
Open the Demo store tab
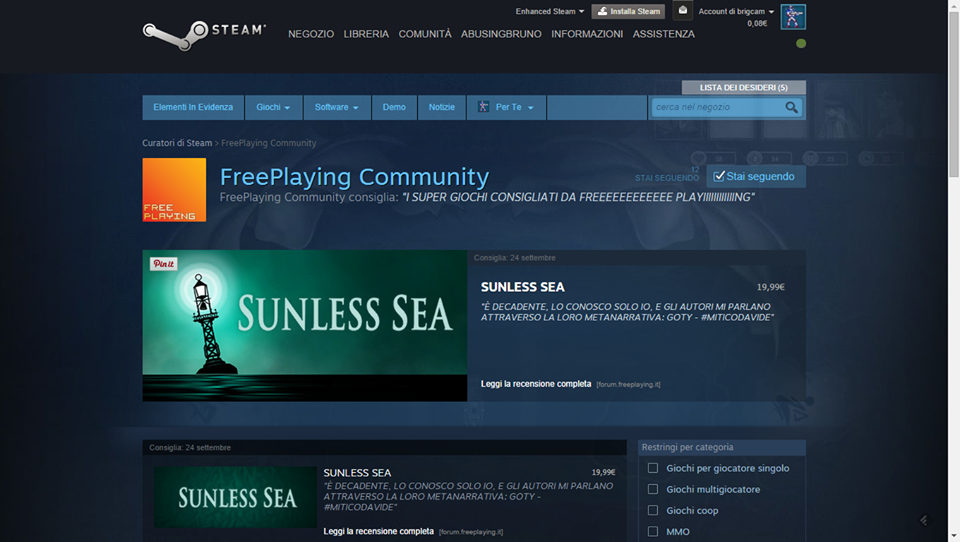394,107
